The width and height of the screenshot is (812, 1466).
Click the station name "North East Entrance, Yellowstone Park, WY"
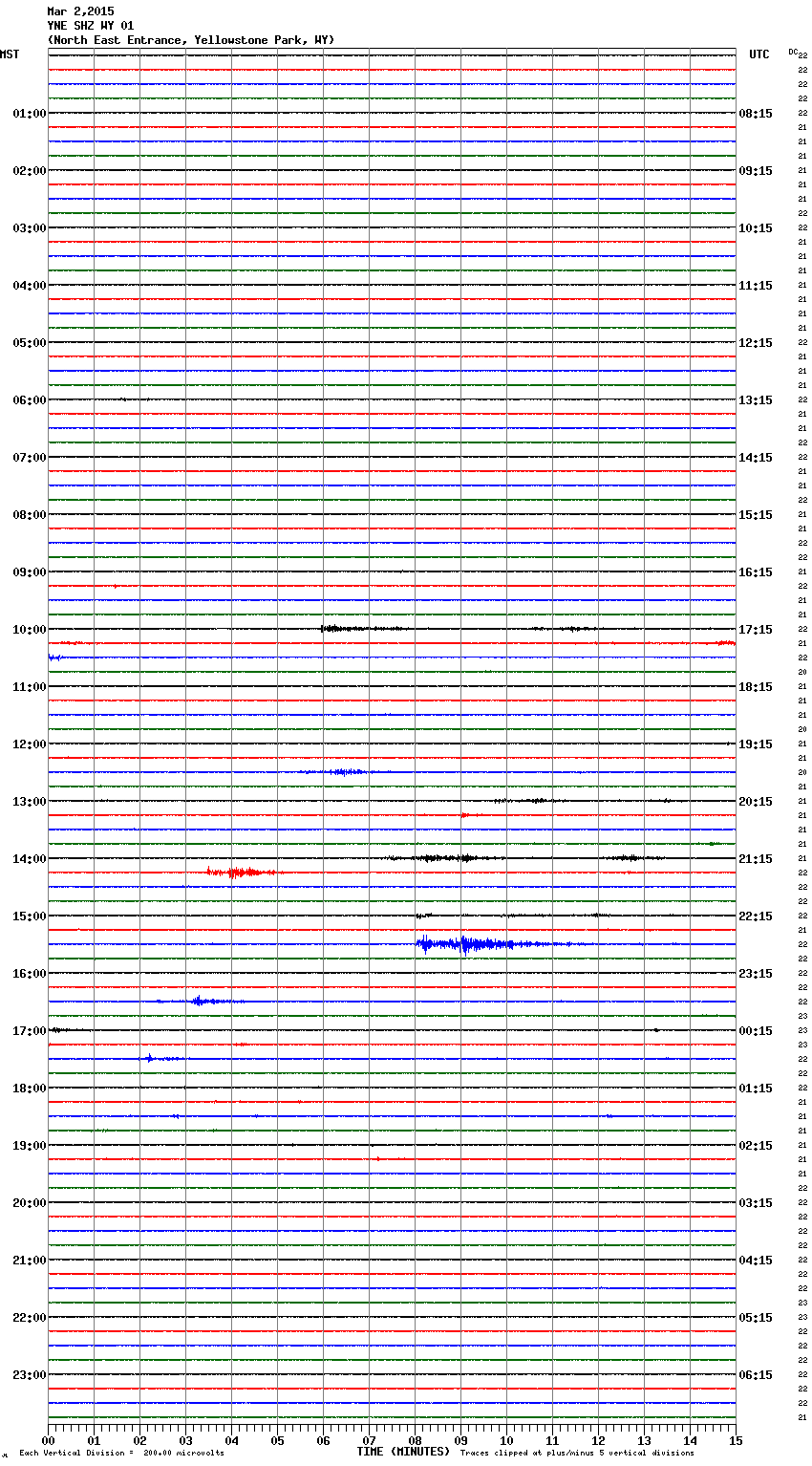tap(190, 40)
